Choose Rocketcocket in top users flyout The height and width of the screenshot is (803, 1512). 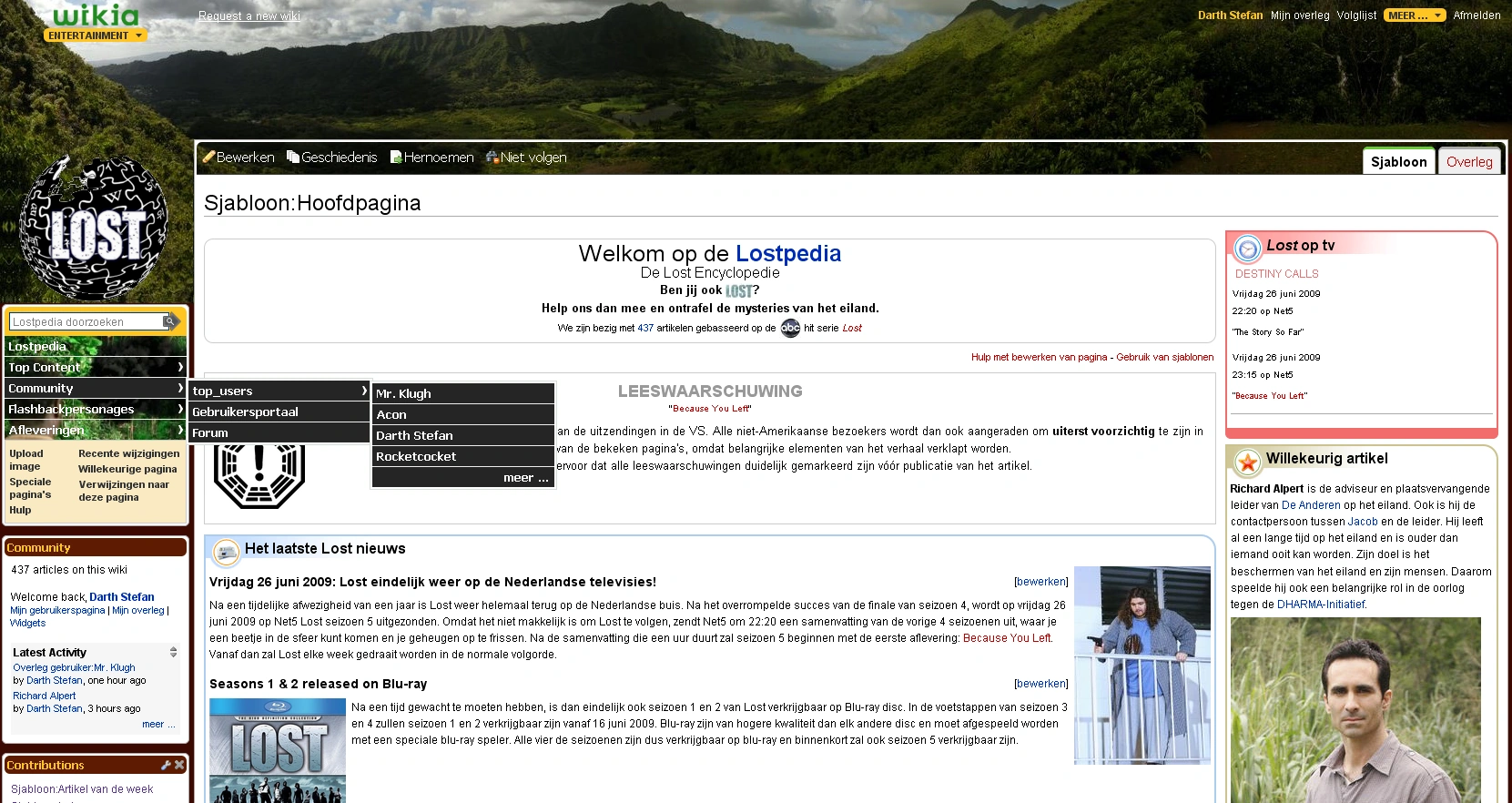[463, 456]
